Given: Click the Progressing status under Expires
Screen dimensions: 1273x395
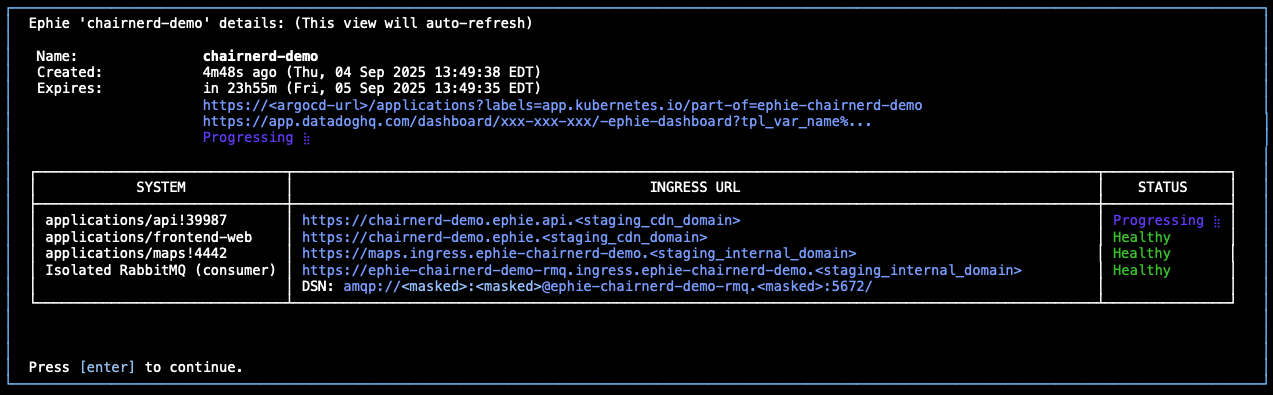Looking at the screenshot, I should click(x=248, y=138).
